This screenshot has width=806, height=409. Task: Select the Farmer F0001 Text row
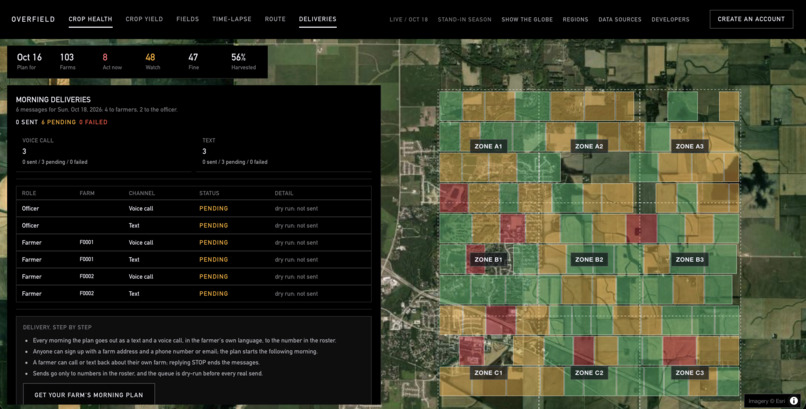pos(194,259)
